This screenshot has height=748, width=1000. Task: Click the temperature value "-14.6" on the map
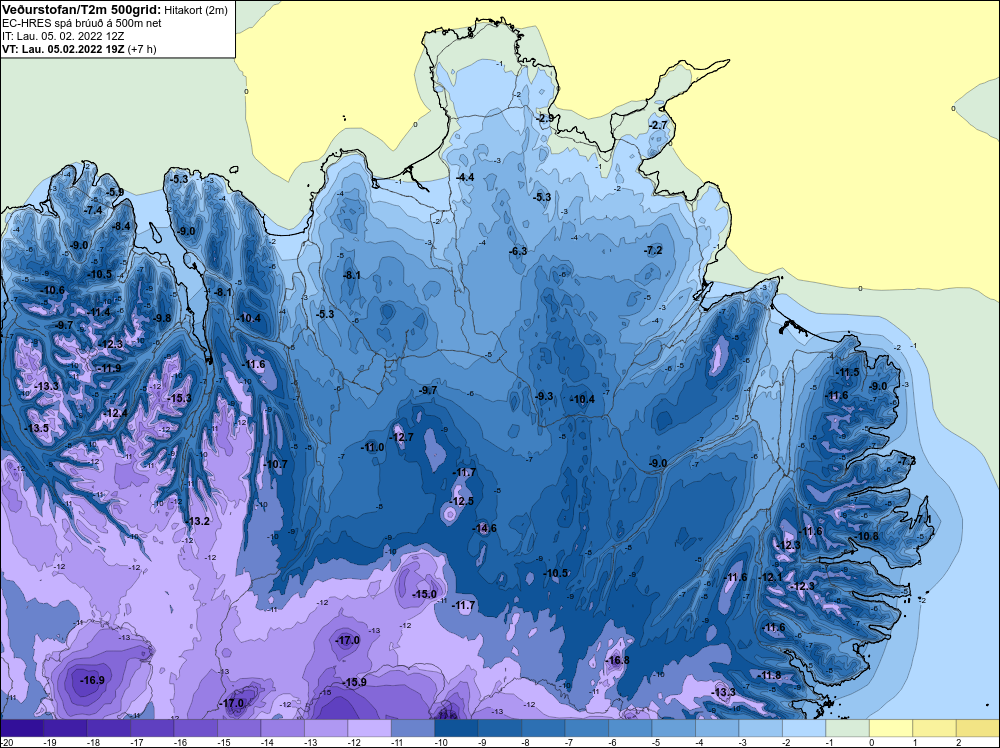click(484, 528)
